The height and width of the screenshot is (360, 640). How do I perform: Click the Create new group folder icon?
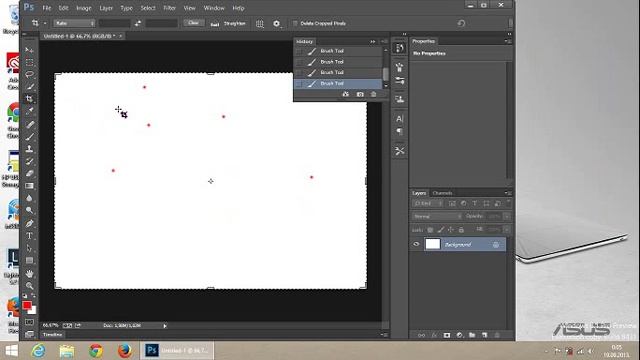click(x=472, y=335)
